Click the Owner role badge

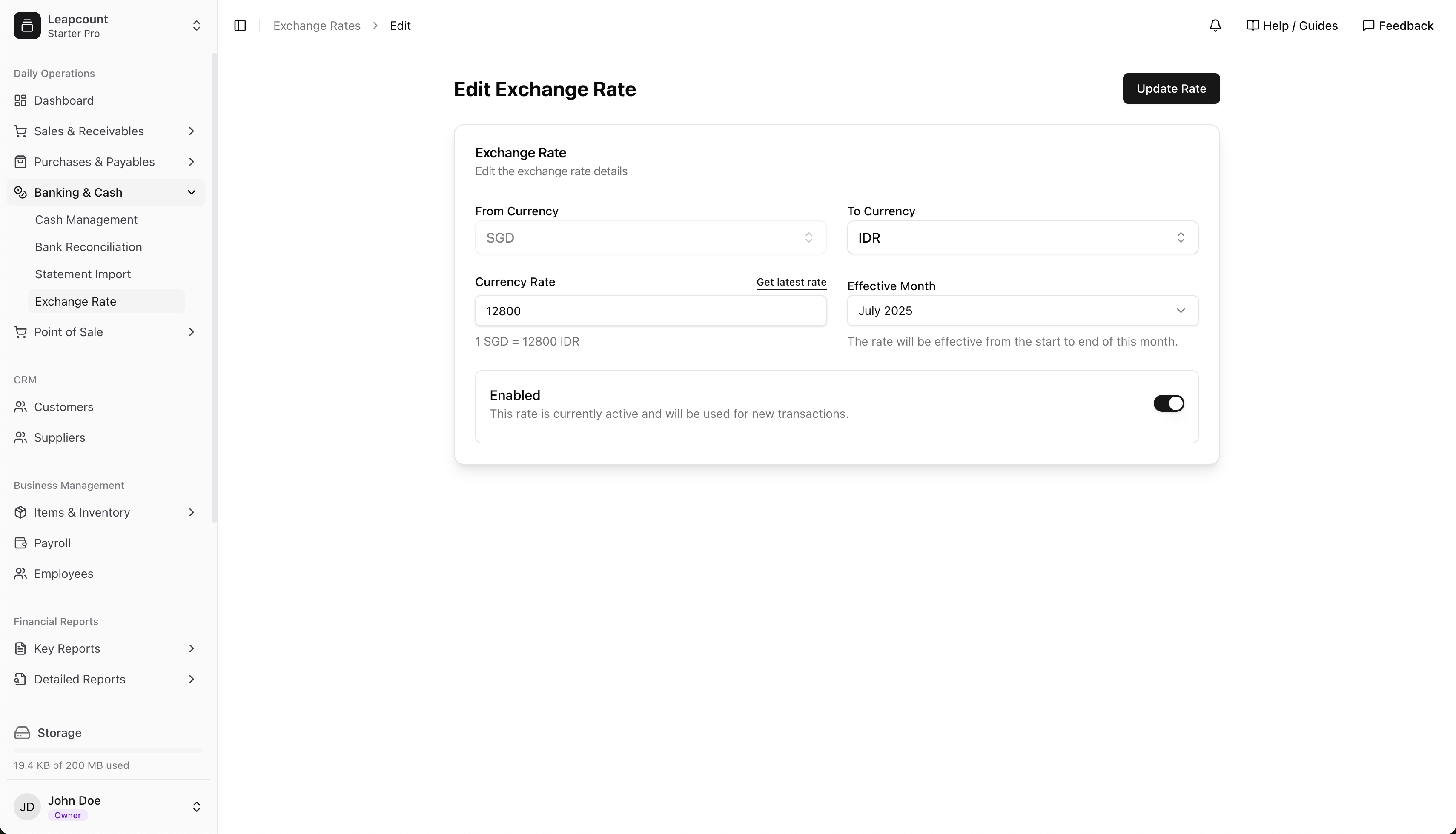tap(68, 816)
